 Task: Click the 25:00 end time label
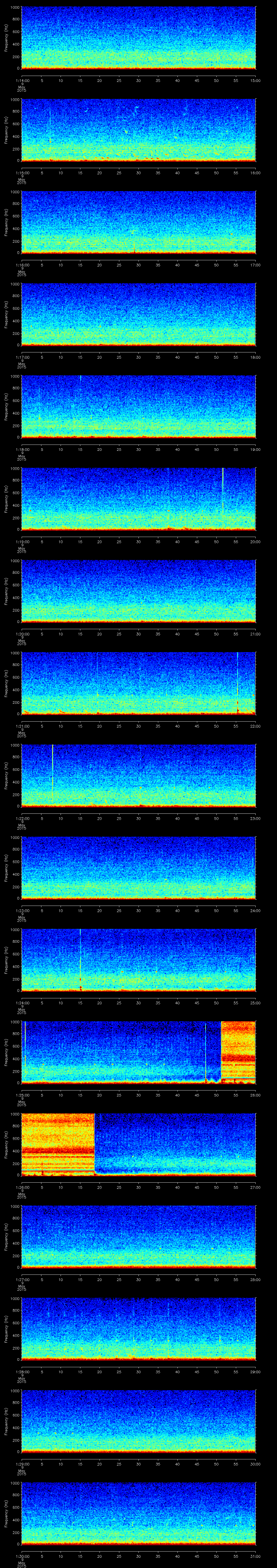point(256,1003)
